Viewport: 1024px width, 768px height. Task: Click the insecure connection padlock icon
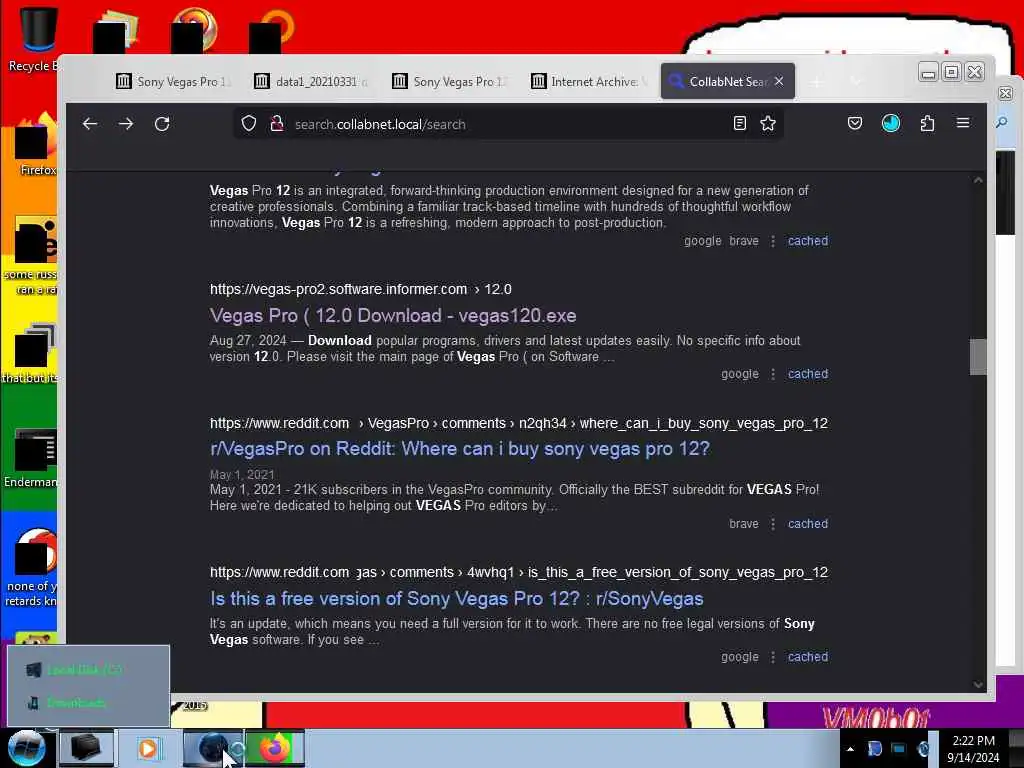[277, 123]
